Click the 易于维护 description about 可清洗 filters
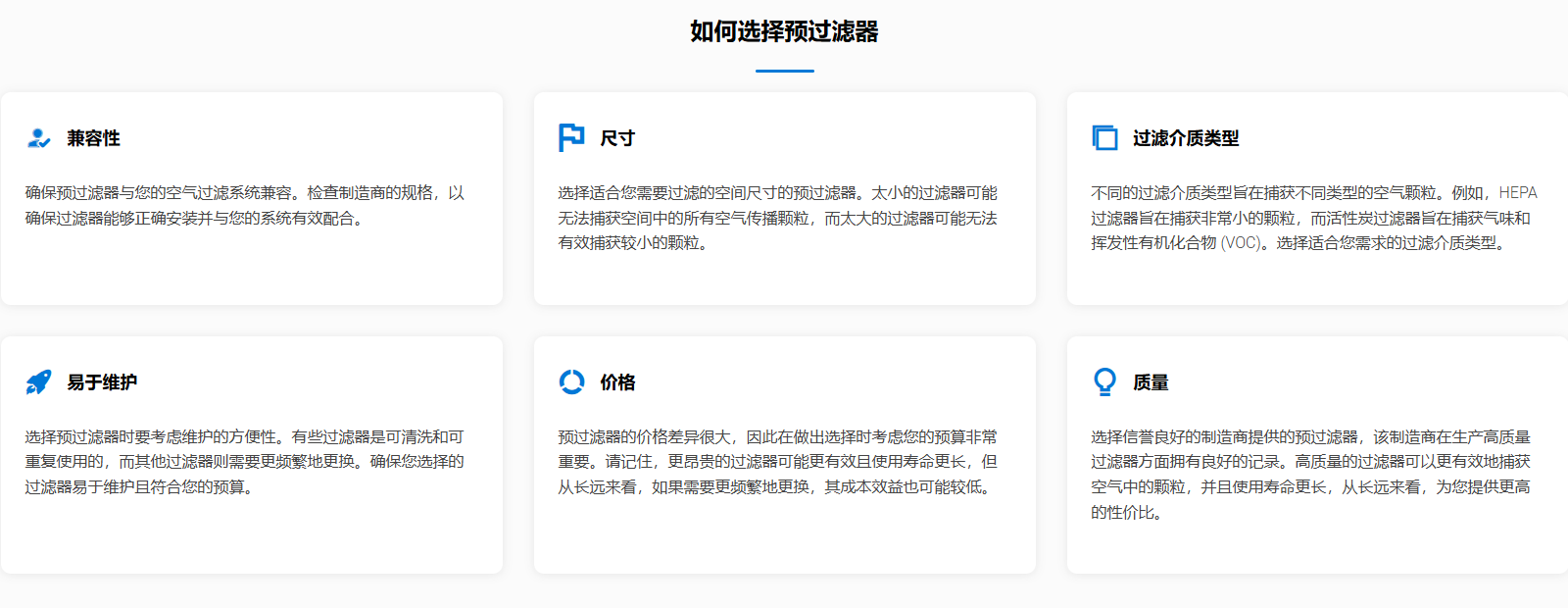 (x=245, y=462)
